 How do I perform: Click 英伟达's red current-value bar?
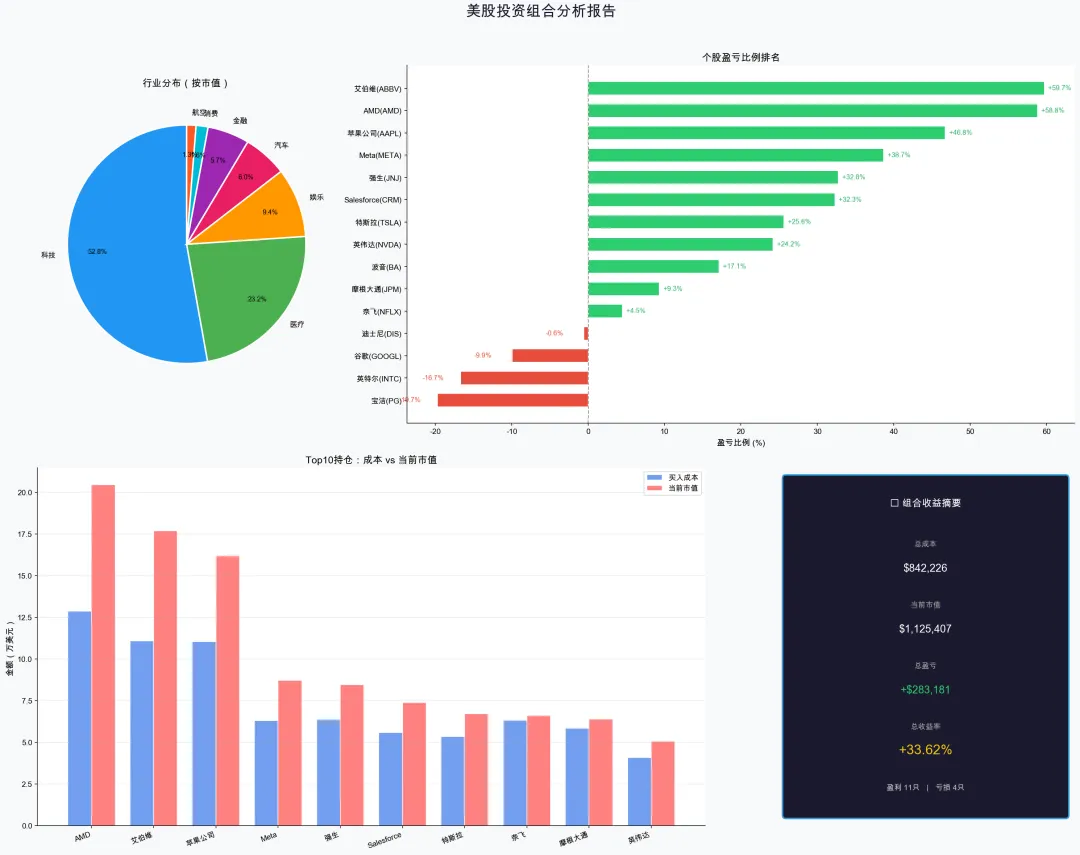663,783
